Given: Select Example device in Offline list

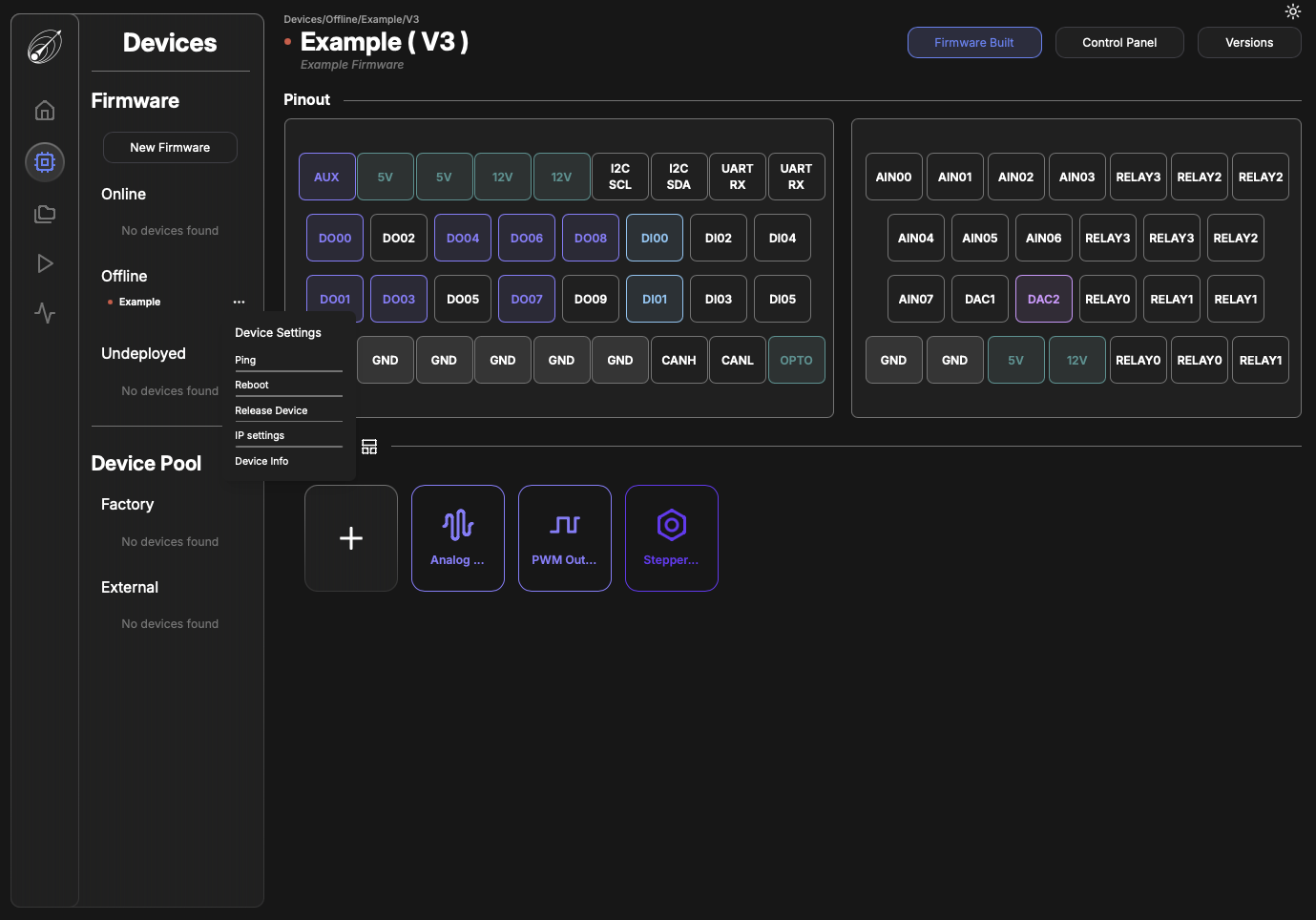Looking at the screenshot, I should click(x=139, y=303).
